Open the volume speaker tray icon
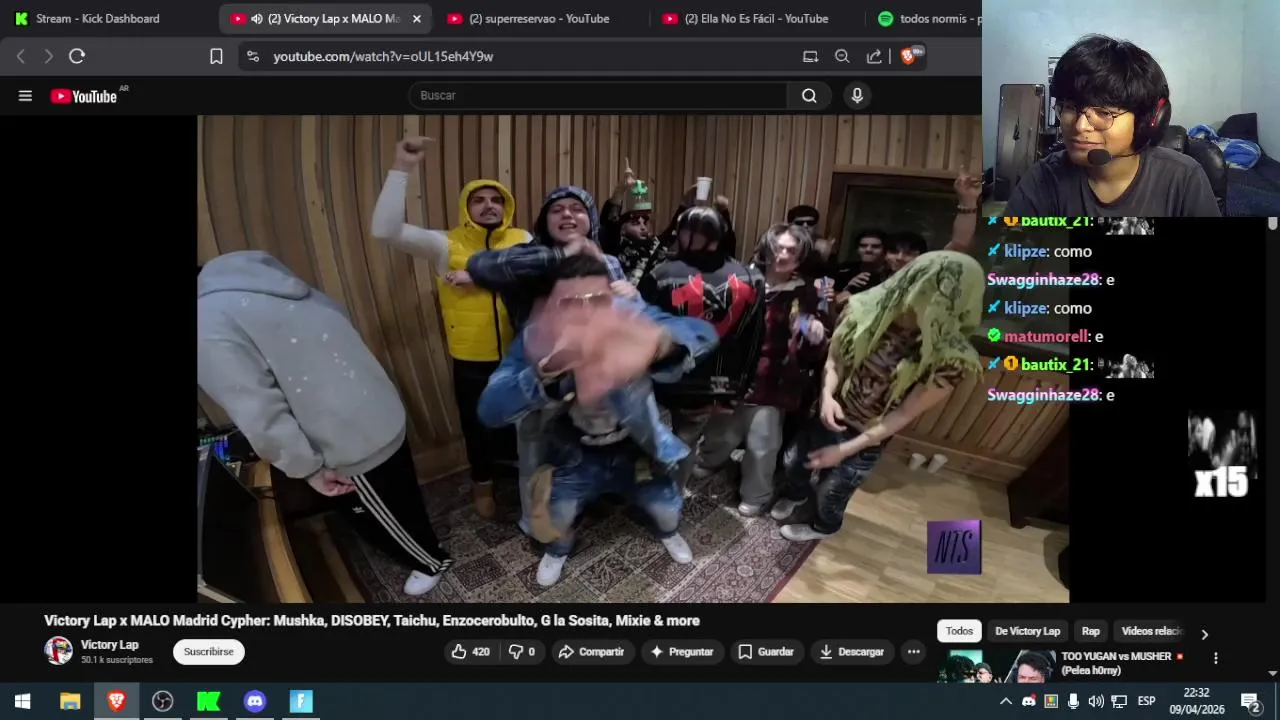Screen dimensions: 1280x720 pyautogui.click(x=1096, y=701)
